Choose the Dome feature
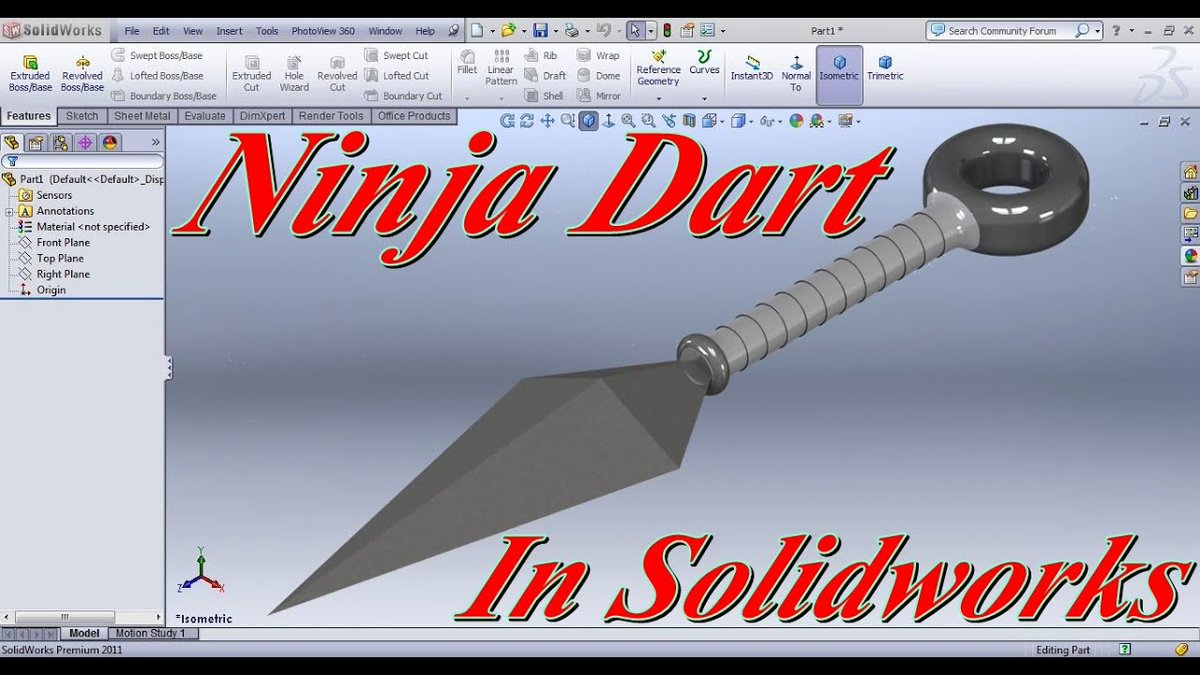Viewport: 1200px width, 675px height. coord(599,76)
